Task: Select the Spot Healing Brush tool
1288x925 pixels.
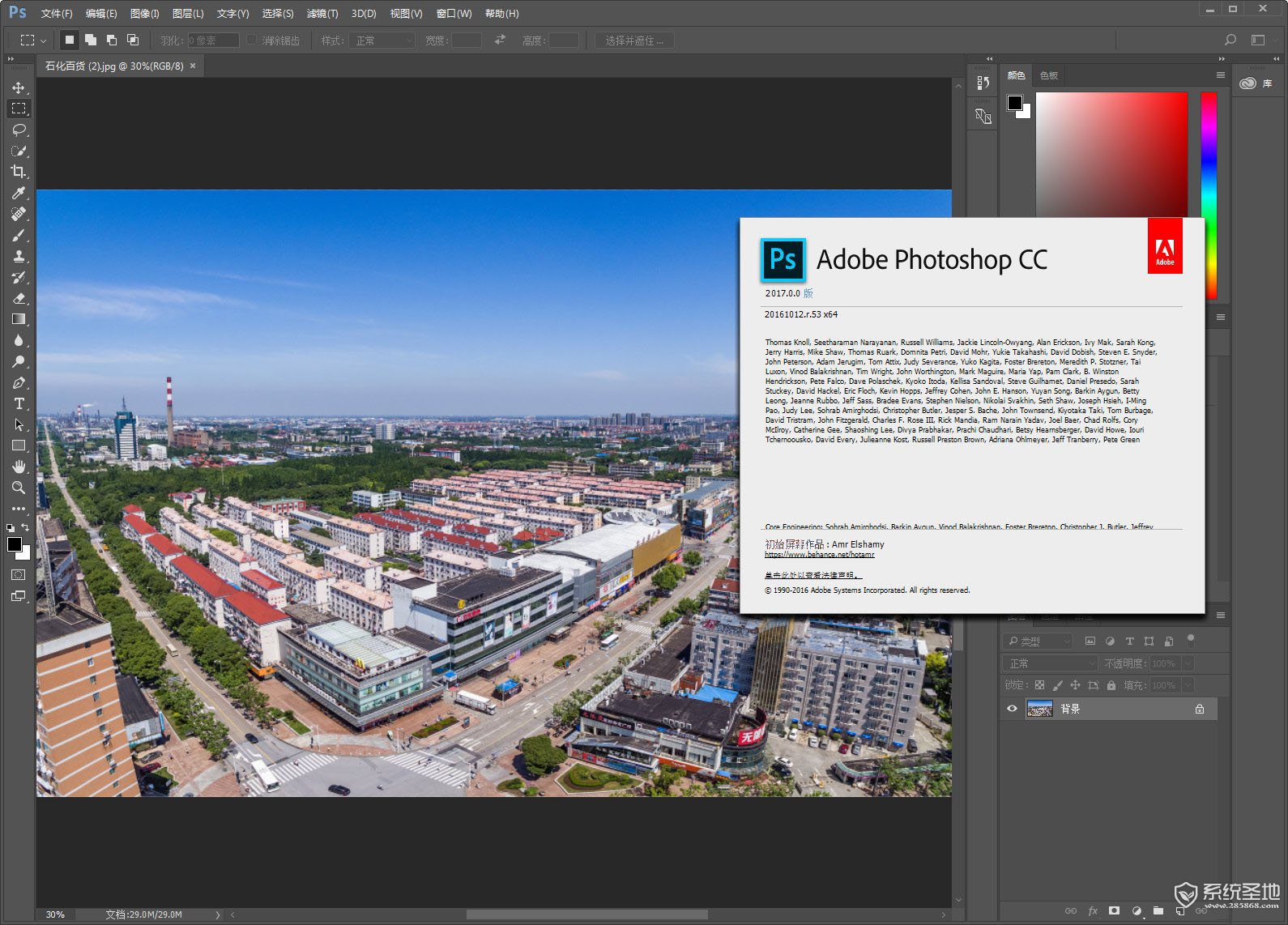Action: (19, 214)
